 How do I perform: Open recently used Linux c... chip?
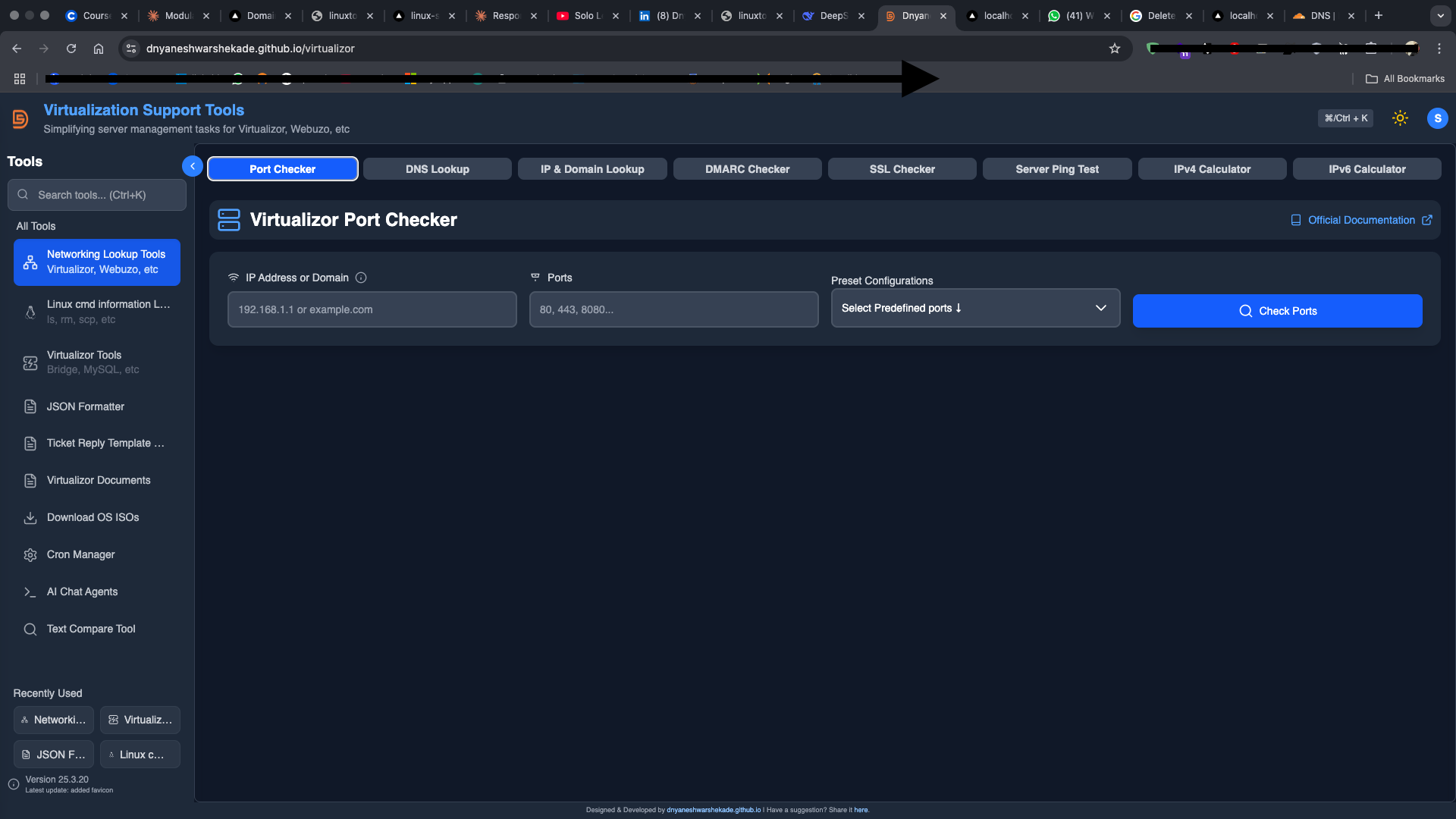click(x=140, y=755)
